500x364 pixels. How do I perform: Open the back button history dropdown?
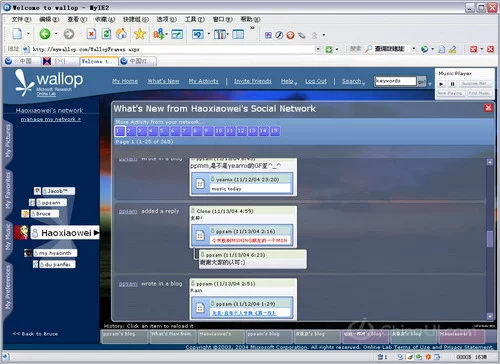[56, 34]
